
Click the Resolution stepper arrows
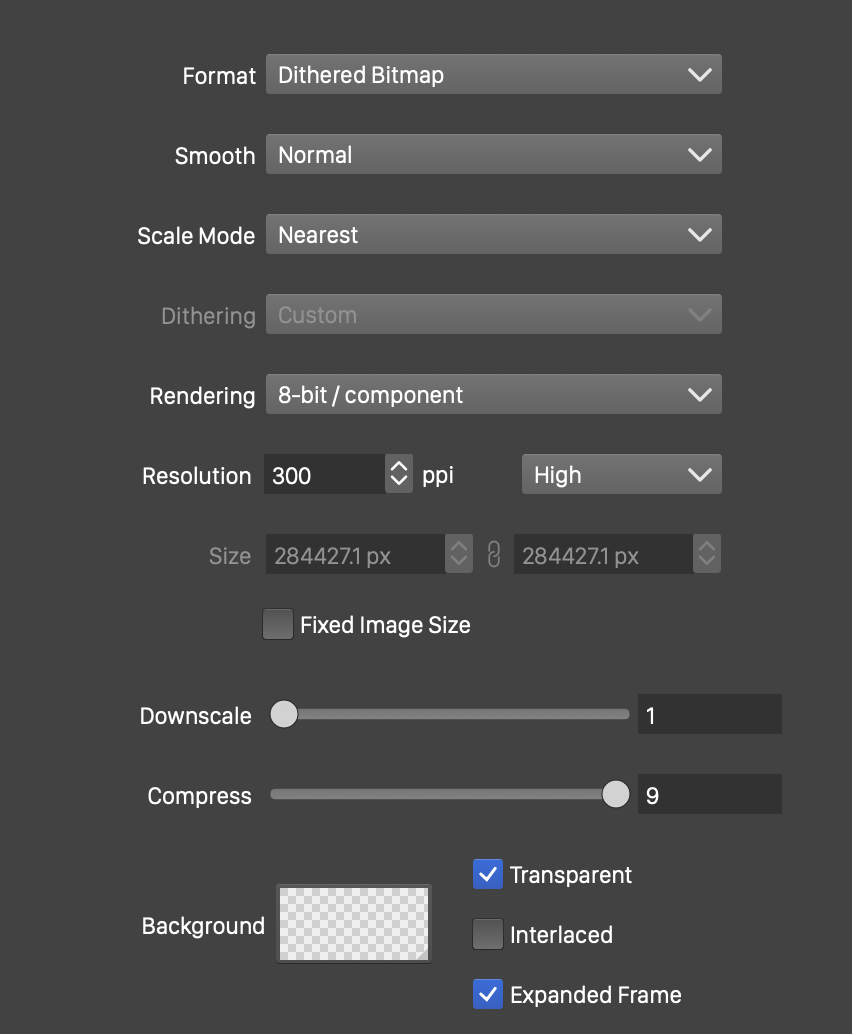[399, 475]
